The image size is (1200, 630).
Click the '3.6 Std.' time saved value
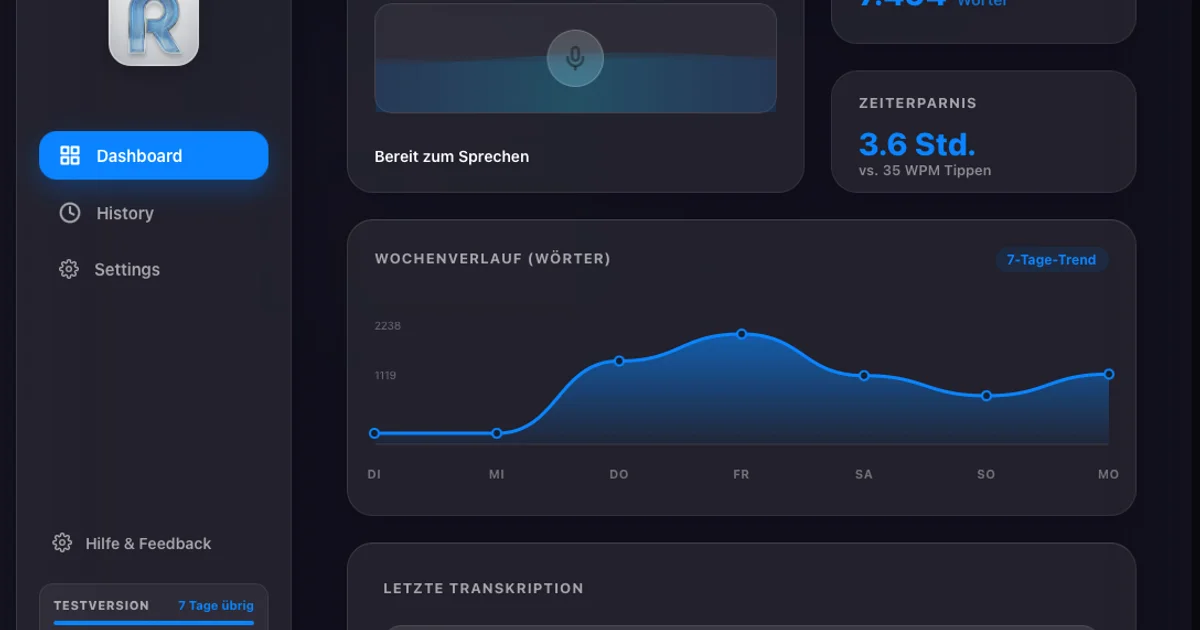click(x=917, y=144)
